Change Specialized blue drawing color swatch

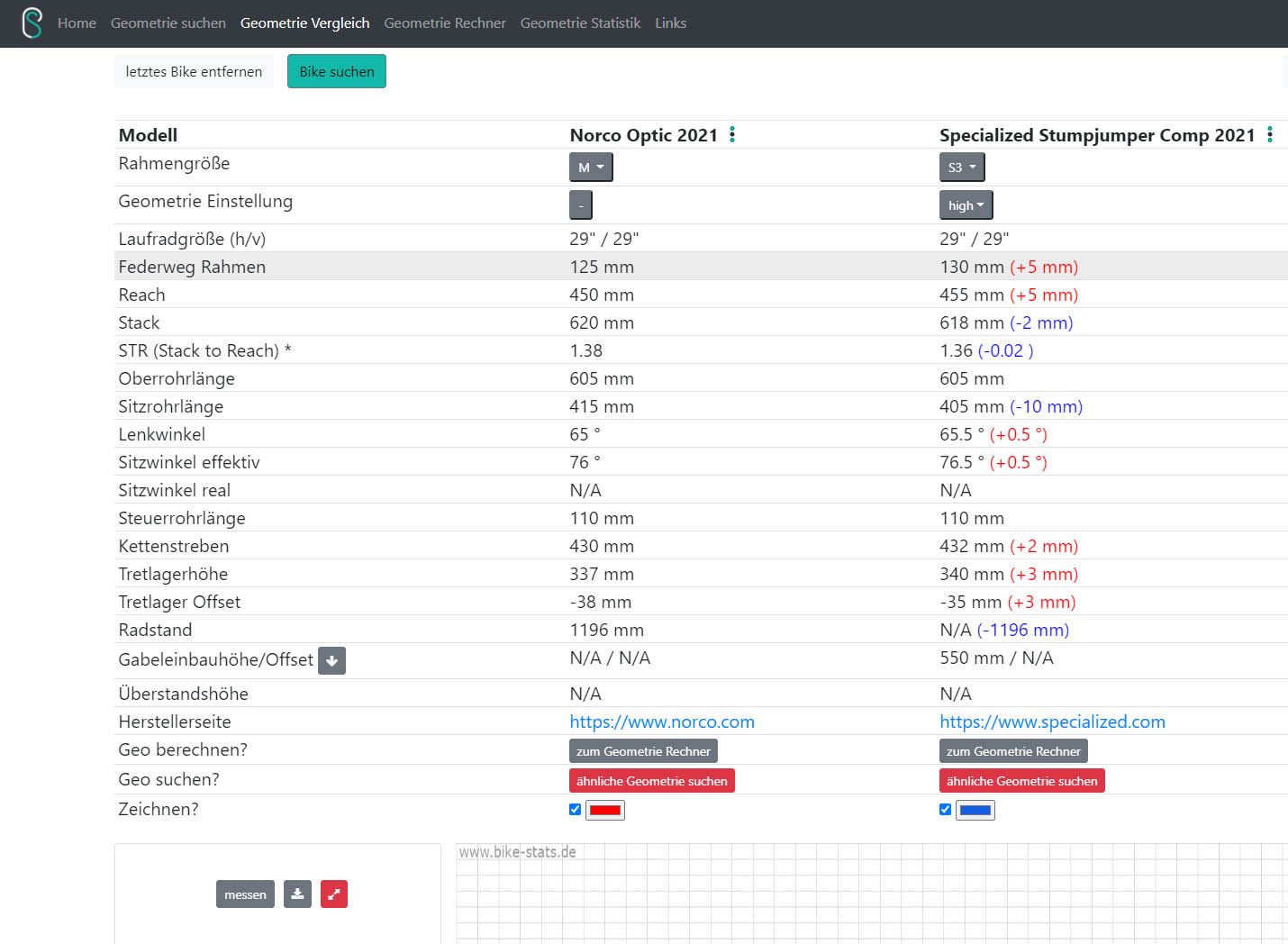click(975, 810)
